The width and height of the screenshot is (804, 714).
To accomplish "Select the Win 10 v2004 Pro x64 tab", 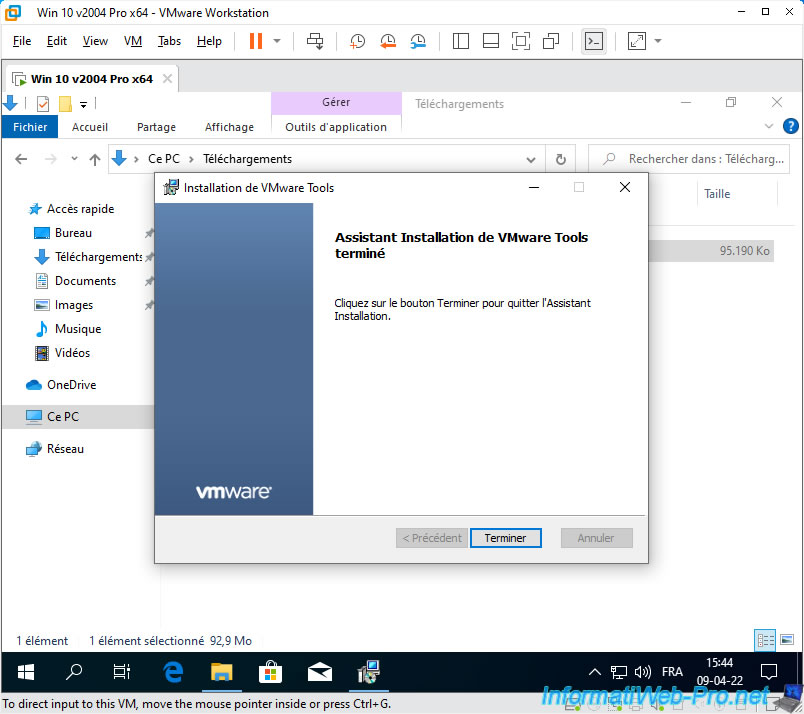I will (x=92, y=79).
